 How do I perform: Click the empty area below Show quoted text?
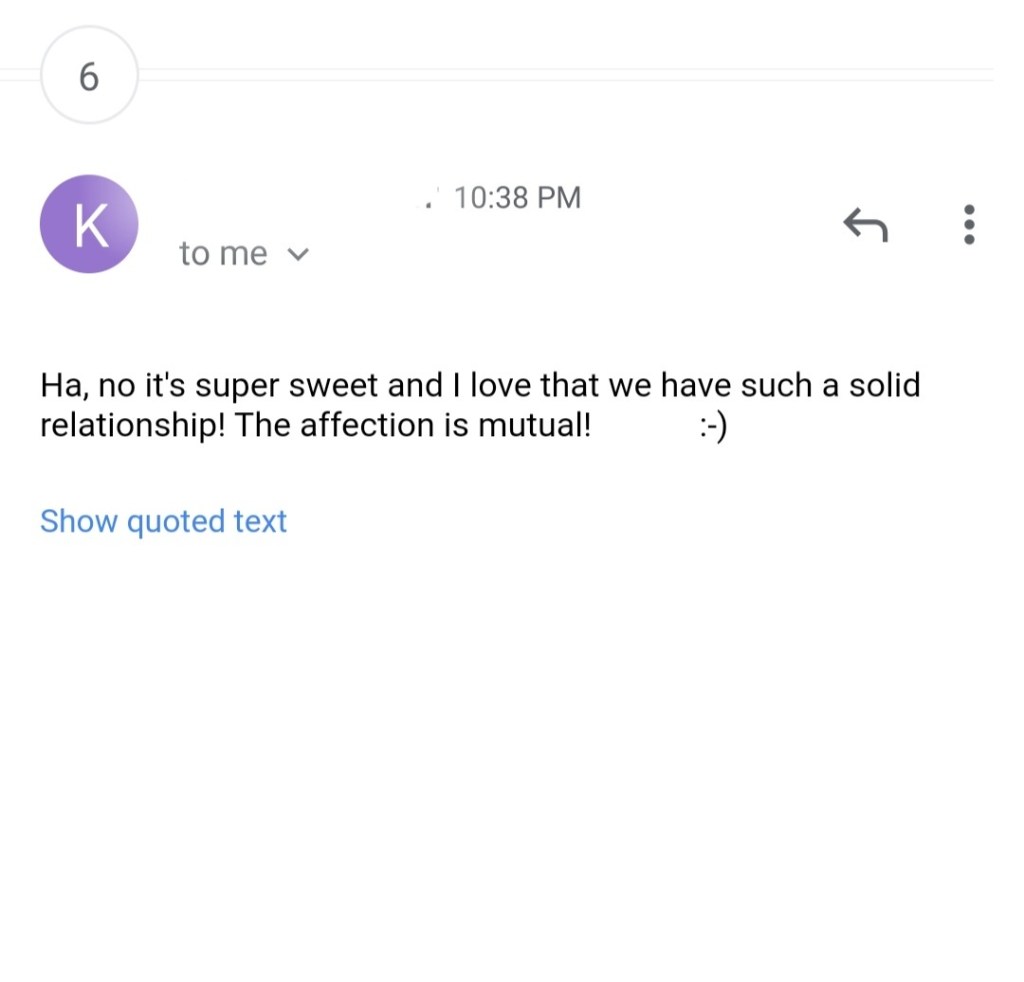click(500, 750)
